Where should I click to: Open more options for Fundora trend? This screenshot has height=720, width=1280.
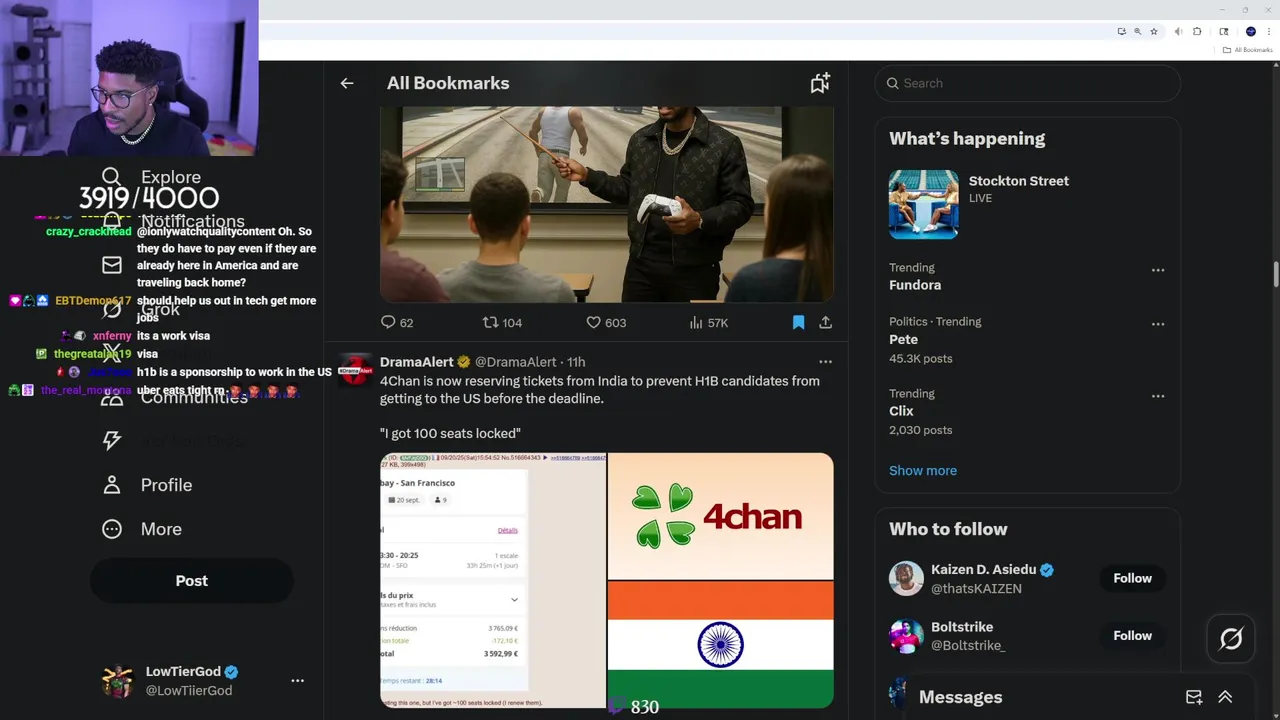[1158, 270]
